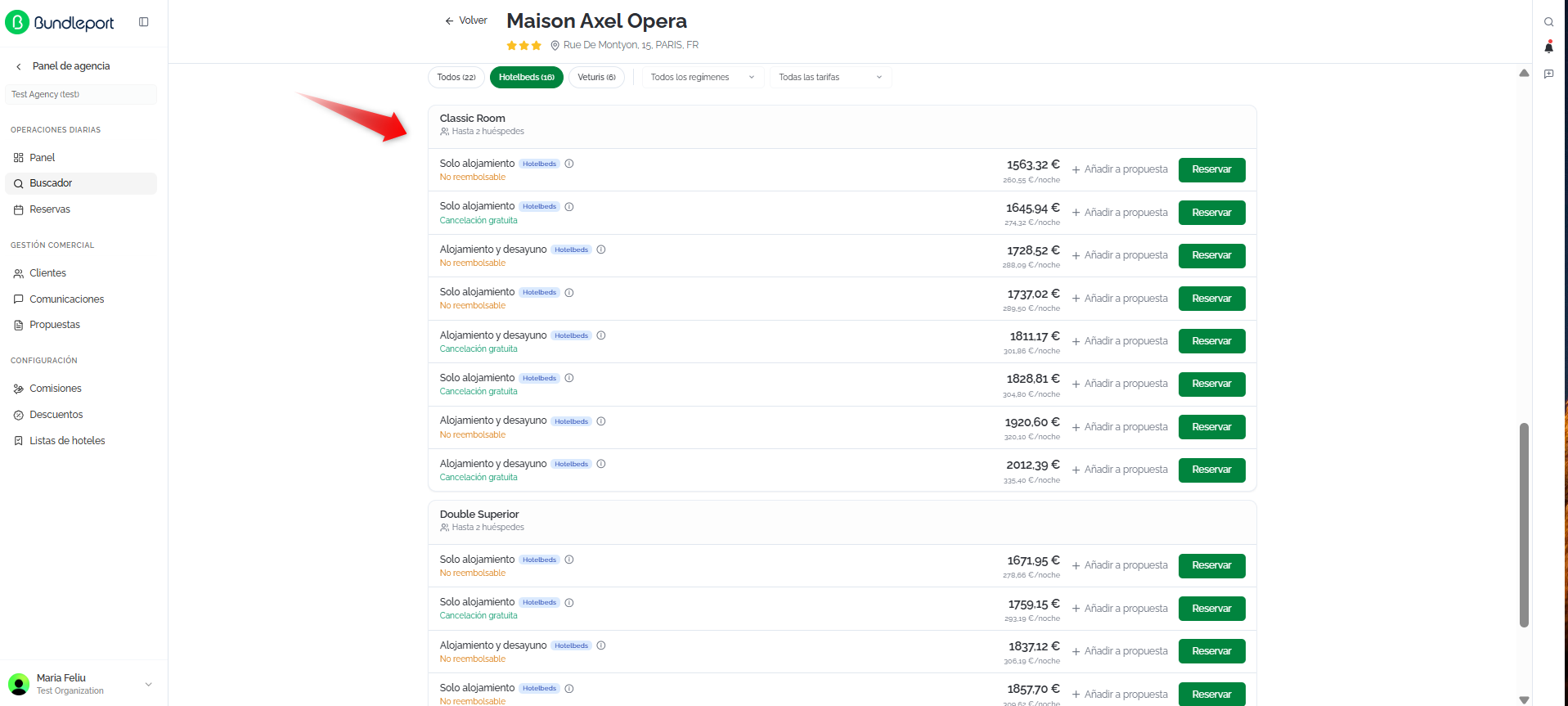This screenshot has width=1568, height=706.
Task: Open Descuentos settings
Action: coord(80,415)
